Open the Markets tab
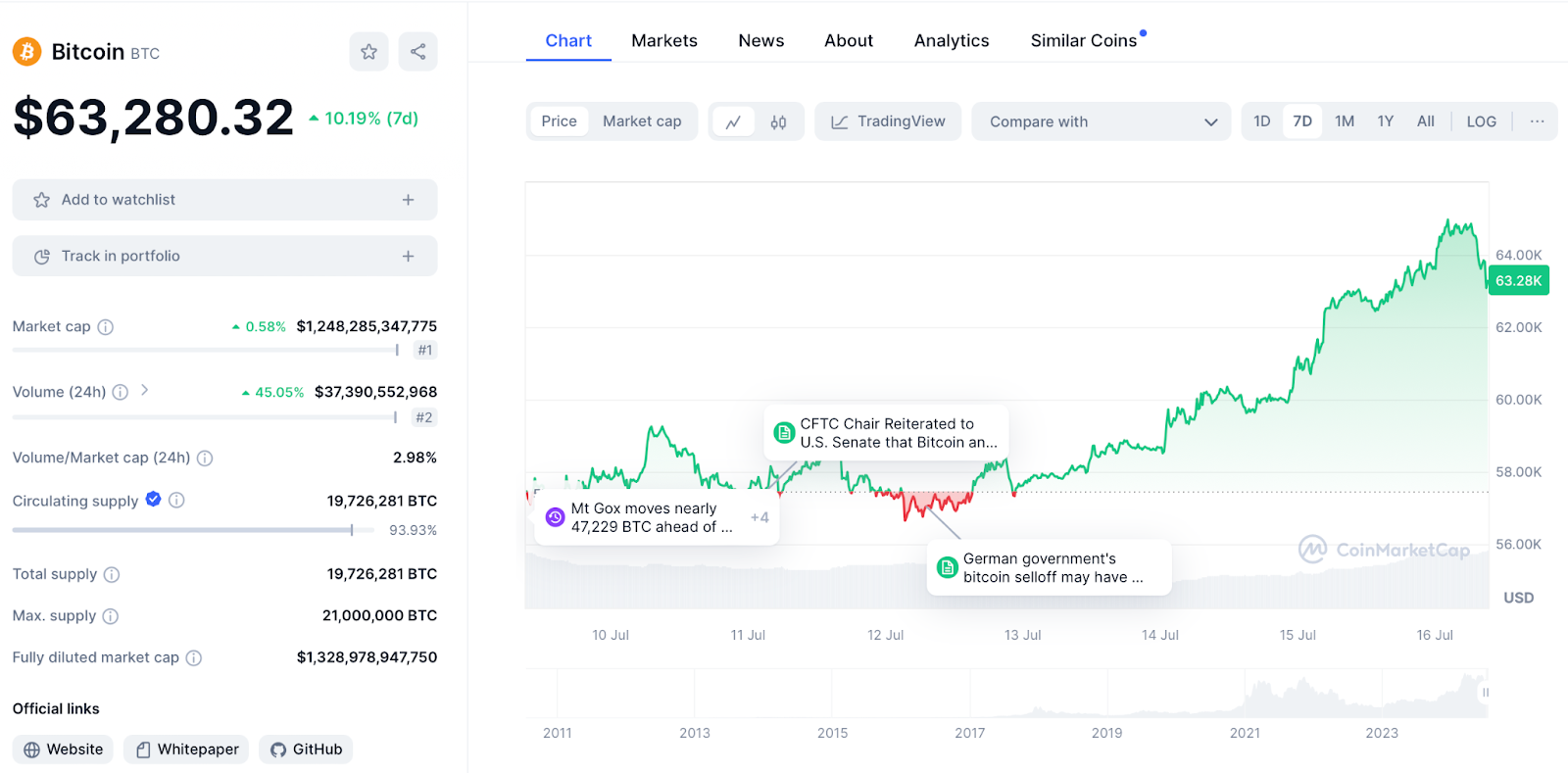The height and width of the screenshot is (773, 1568). pyautogui.click(x=664, y=40)
